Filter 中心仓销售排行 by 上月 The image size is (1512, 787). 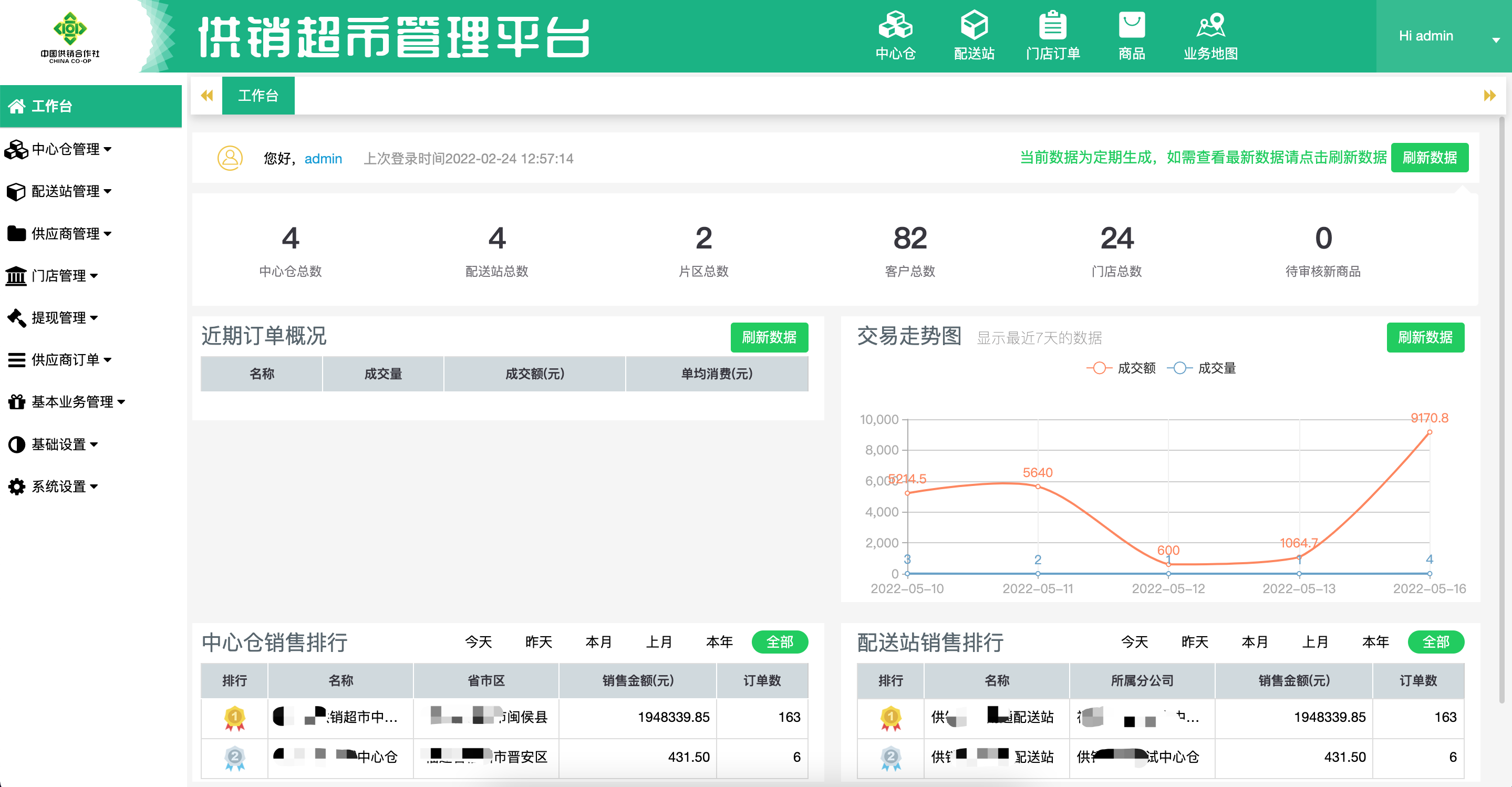659,642
